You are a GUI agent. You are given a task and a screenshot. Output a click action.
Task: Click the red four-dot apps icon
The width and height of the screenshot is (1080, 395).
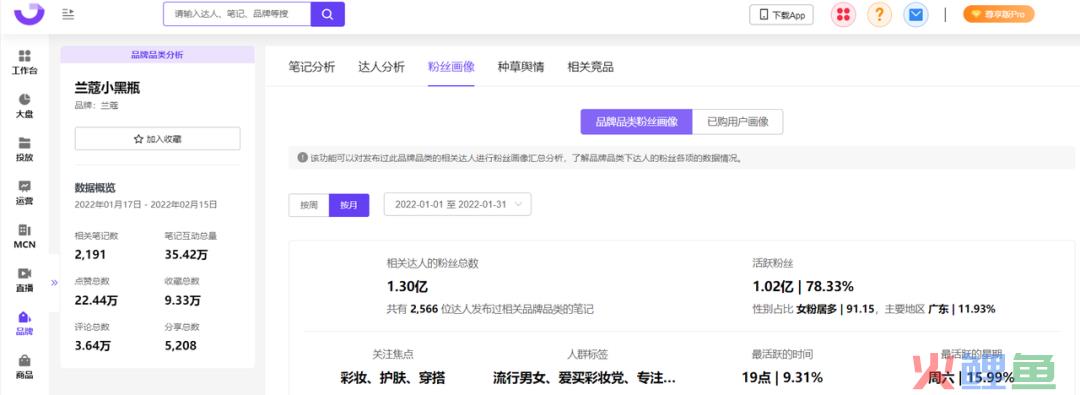click(843, 14)
